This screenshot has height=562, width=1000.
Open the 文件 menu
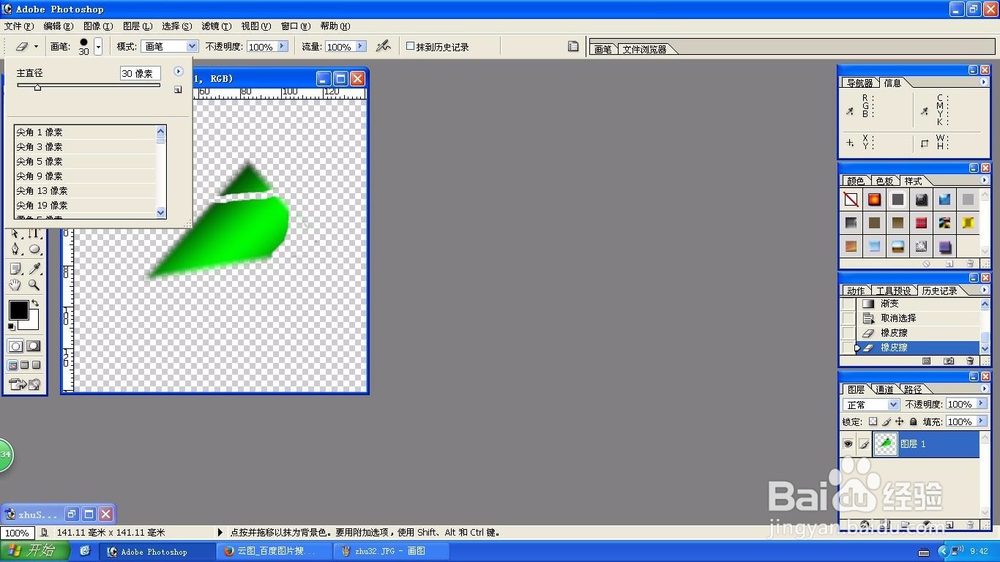[18, 26]
